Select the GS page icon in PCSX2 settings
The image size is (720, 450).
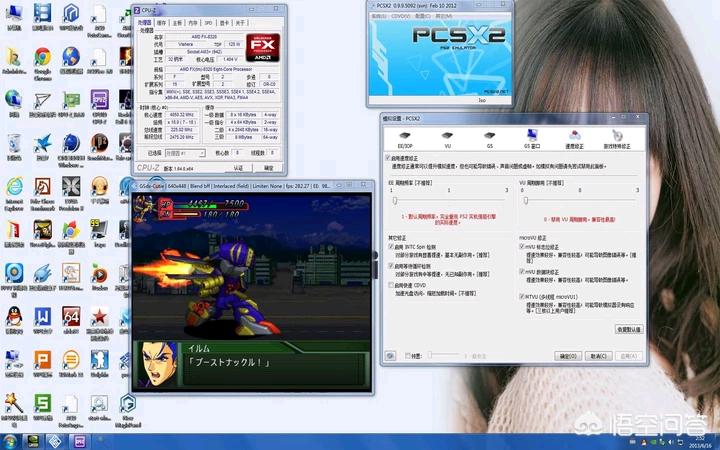click(489, 140)
